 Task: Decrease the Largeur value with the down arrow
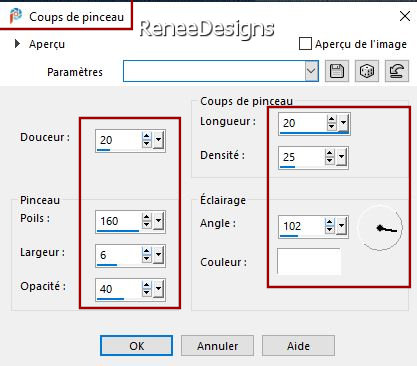pos(146,259)
